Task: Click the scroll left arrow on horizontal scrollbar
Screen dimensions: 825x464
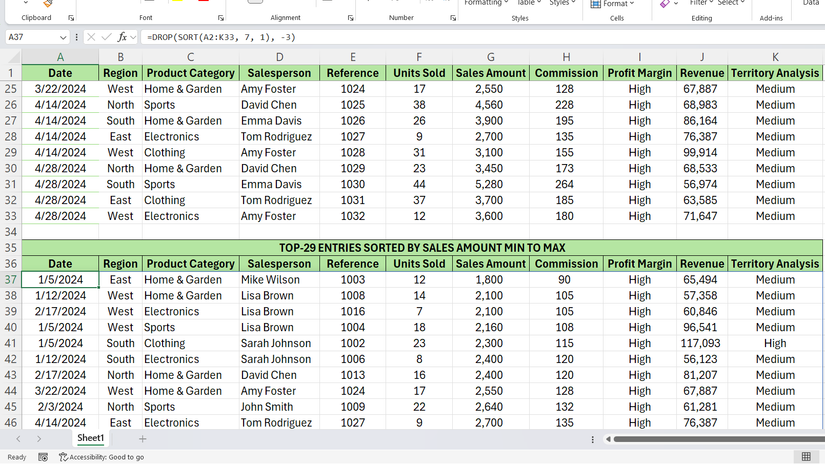Action: (x=609, y=439)
